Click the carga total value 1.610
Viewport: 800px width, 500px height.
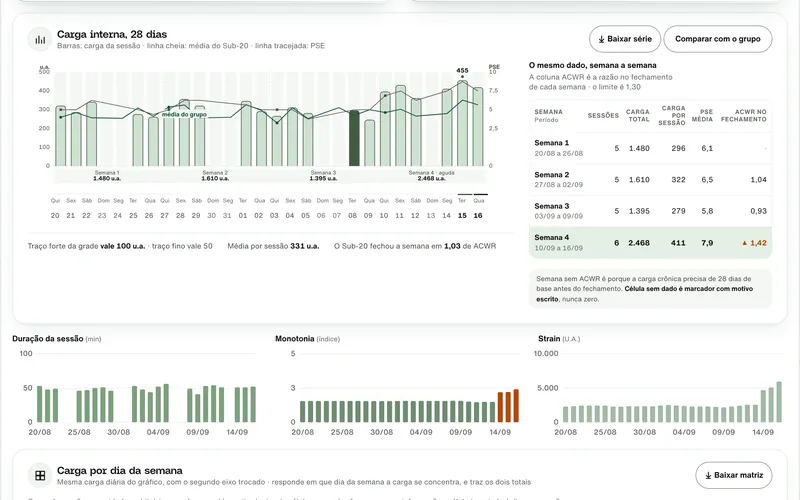coord(639,180)
